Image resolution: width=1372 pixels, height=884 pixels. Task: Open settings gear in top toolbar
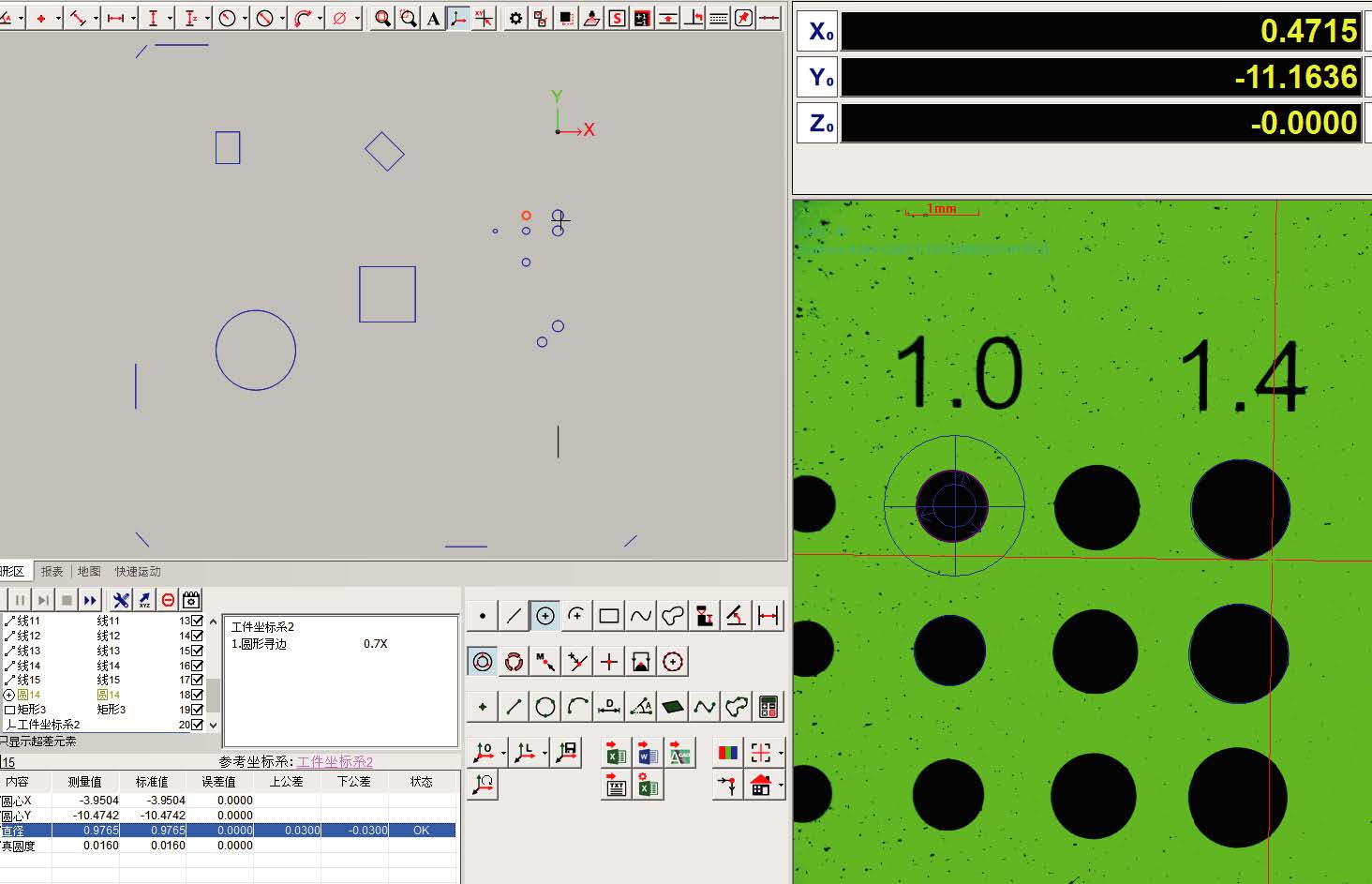click(x=515, y=18)
